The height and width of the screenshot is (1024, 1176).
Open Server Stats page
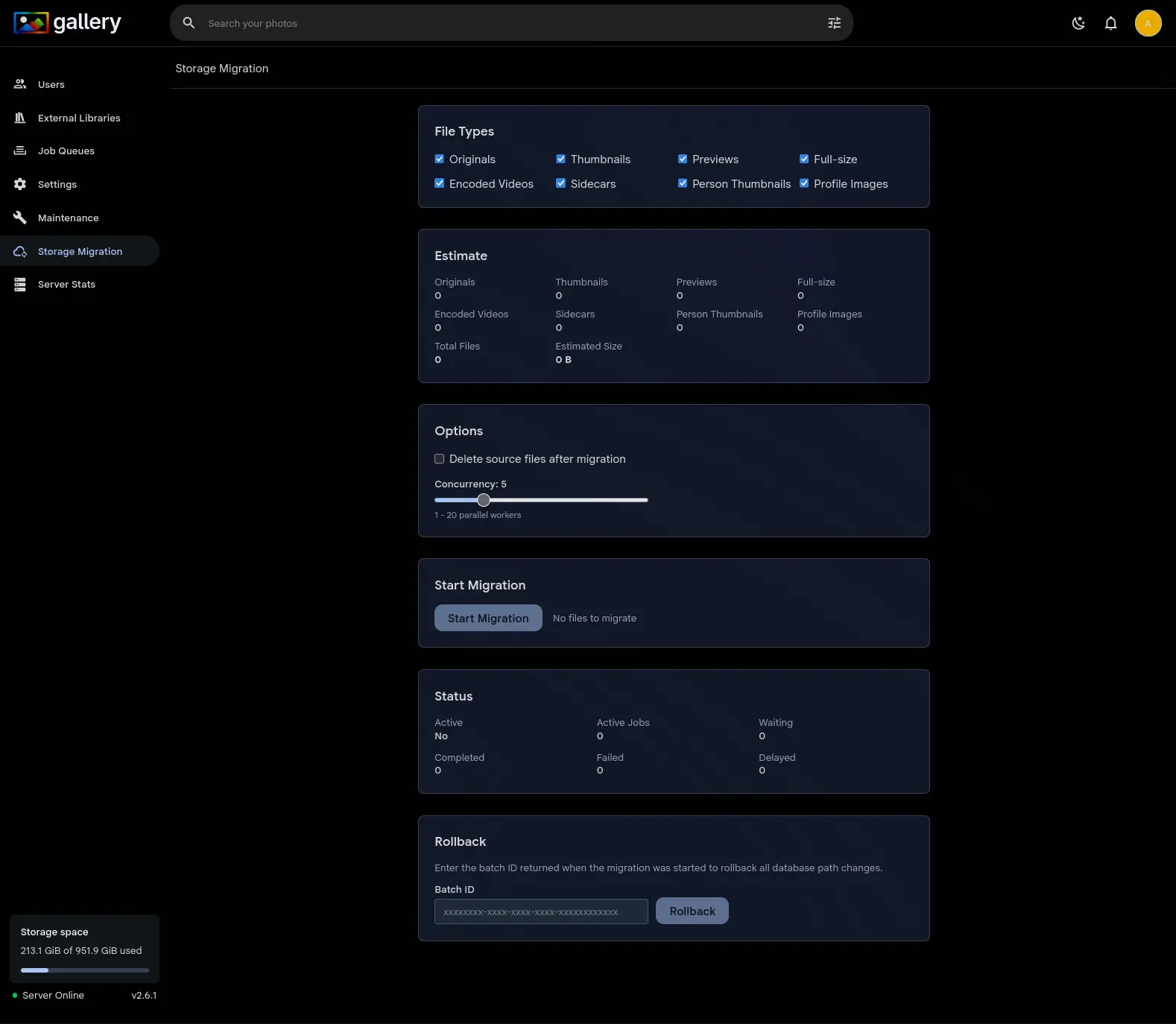coord(80,284)
